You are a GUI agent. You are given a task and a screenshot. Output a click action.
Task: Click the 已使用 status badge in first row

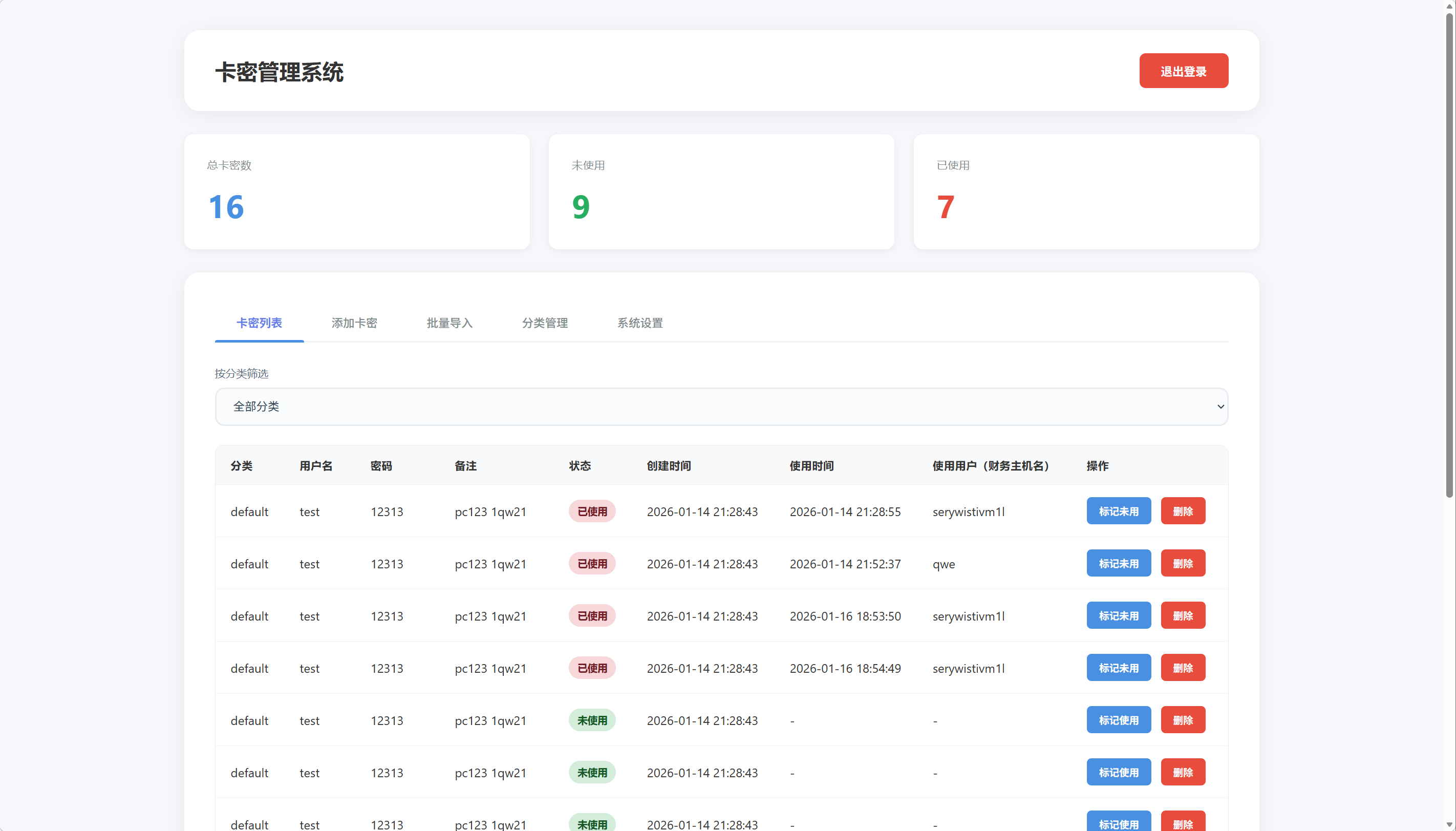[x=592, y=511]
